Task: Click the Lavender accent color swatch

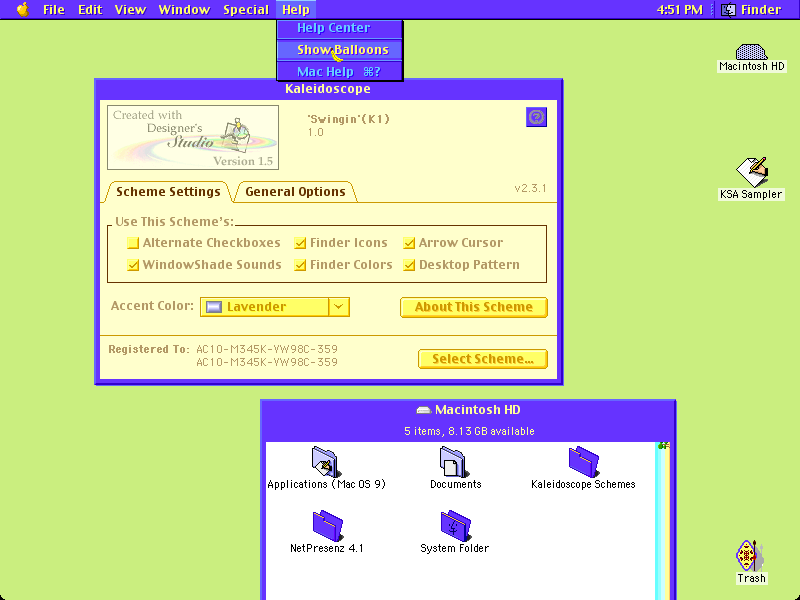Action: click(x=213, y=307)
